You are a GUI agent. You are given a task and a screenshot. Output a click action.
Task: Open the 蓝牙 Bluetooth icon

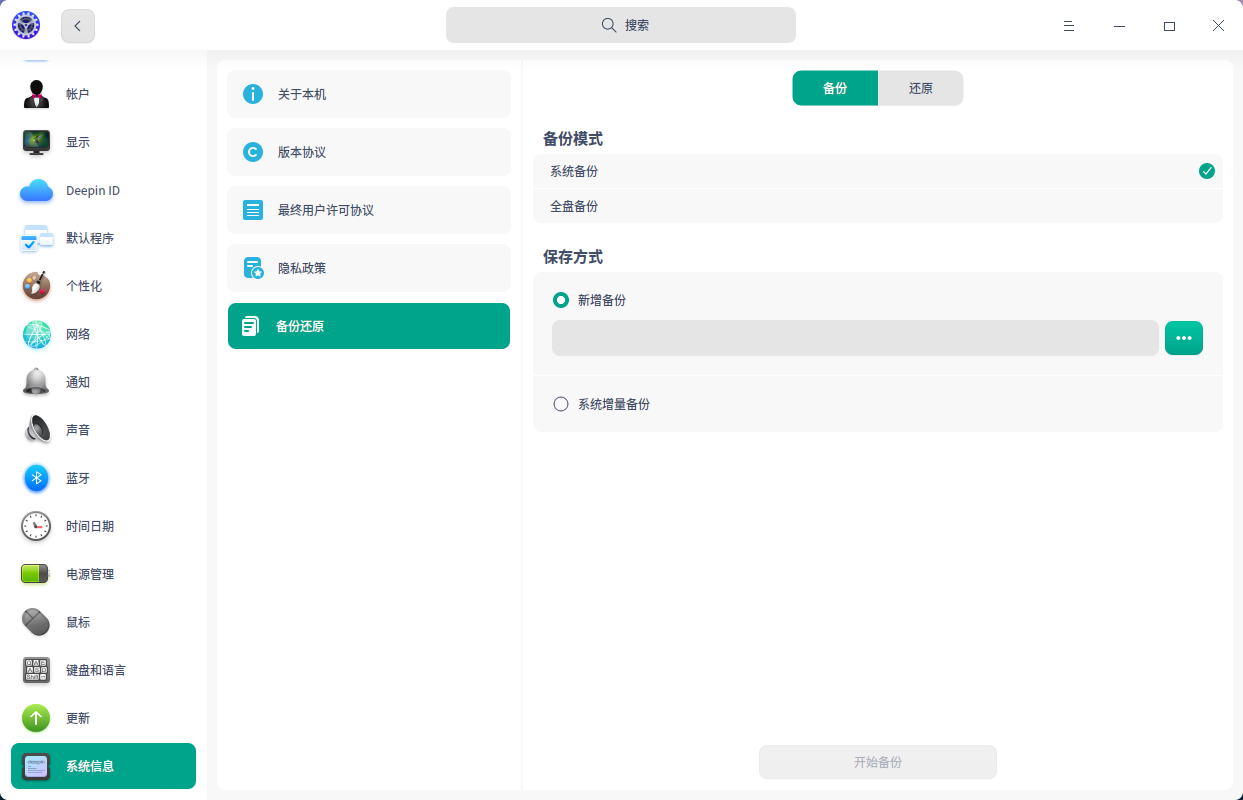tap(37, 478)
